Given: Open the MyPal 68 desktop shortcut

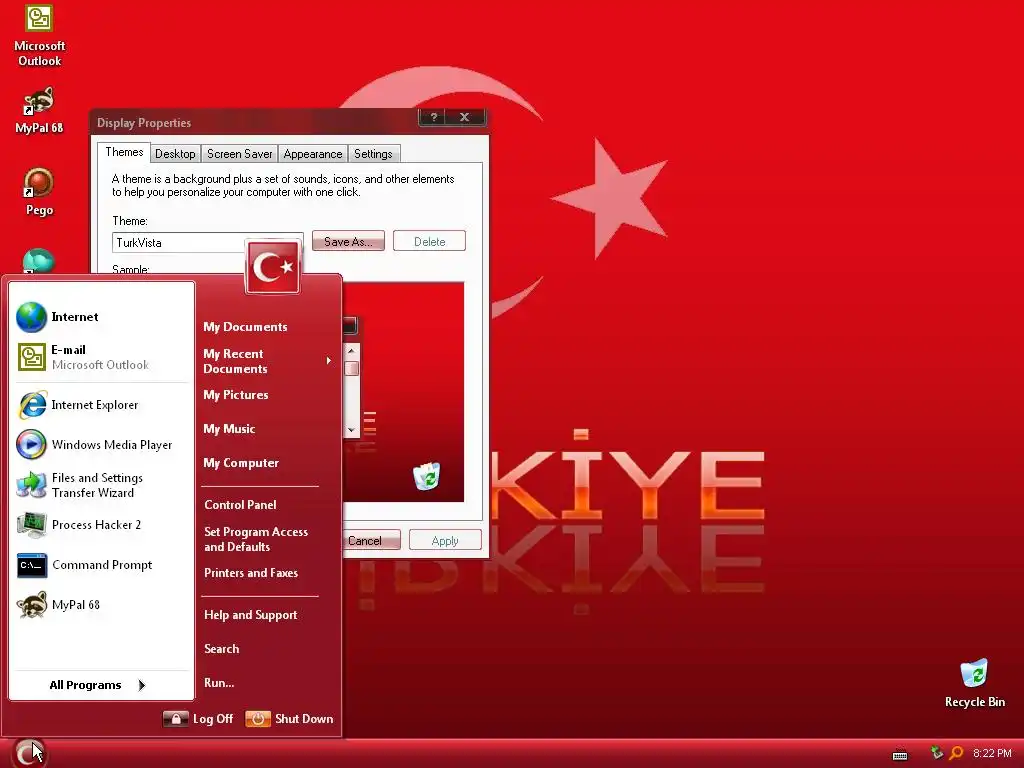Looking at the screenshot, I should (x=39, y=111).
